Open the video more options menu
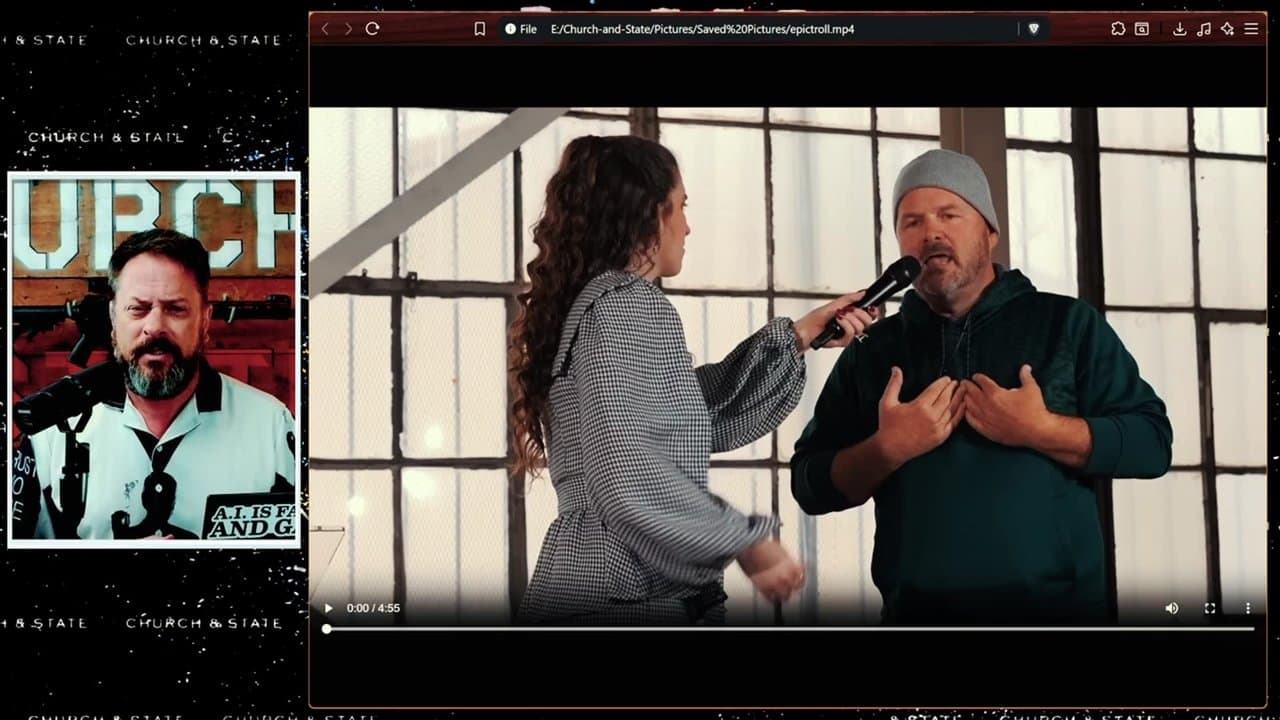The image size is (1280, 720). (1248, 608)
